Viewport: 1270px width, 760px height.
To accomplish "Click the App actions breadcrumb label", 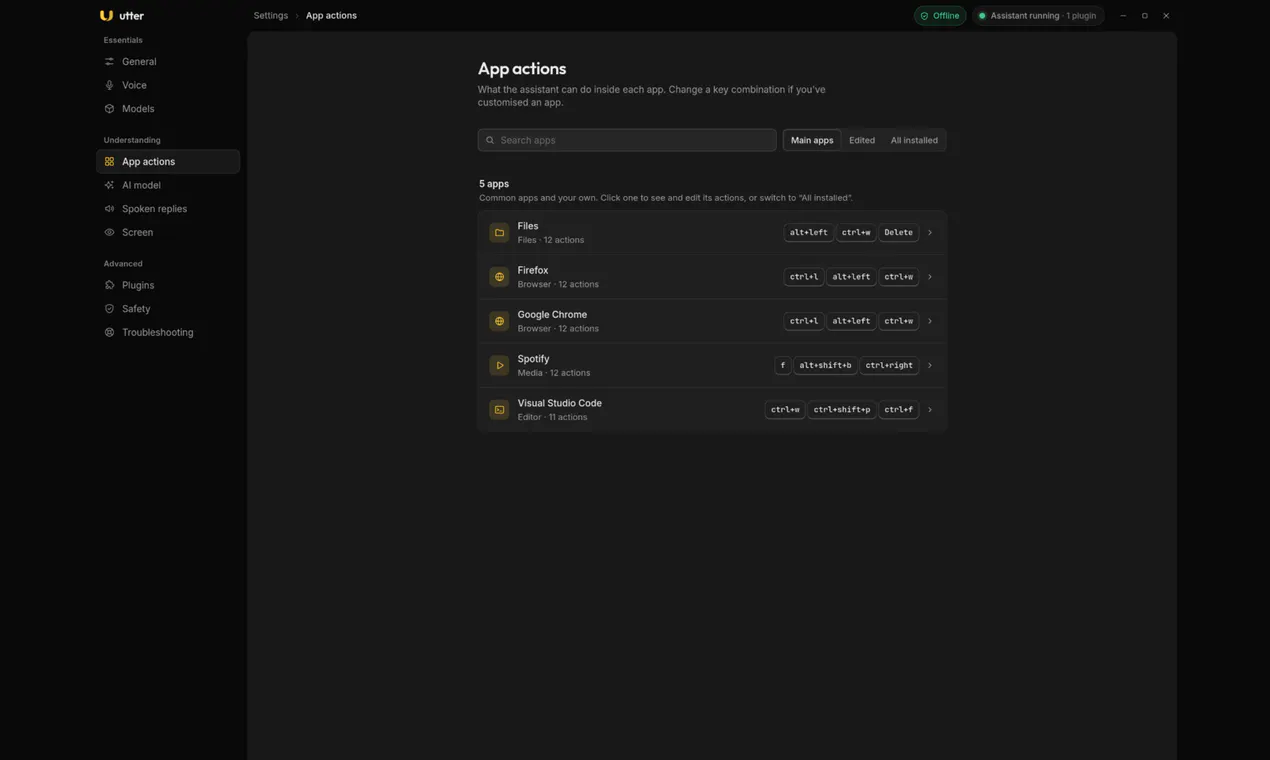I will pyautogui.click(x=331, y=16).
